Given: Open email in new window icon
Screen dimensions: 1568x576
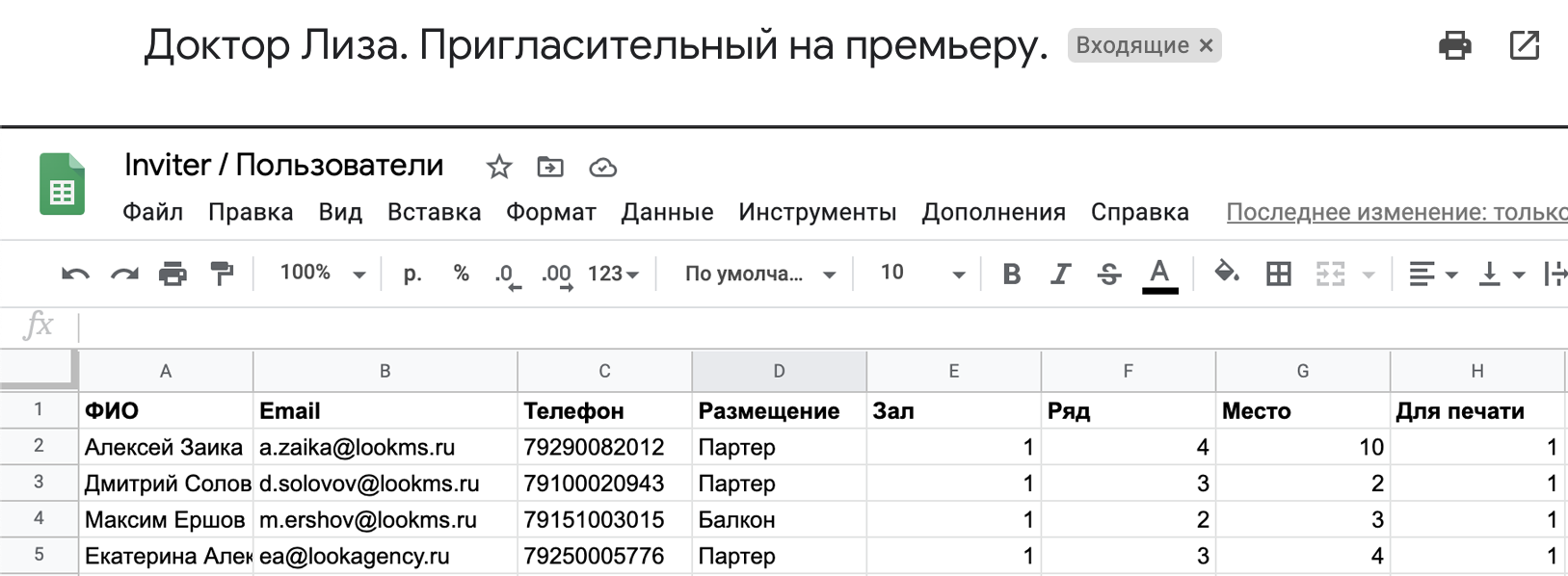Looking at the screenshot, I should tap(1525, 45).
